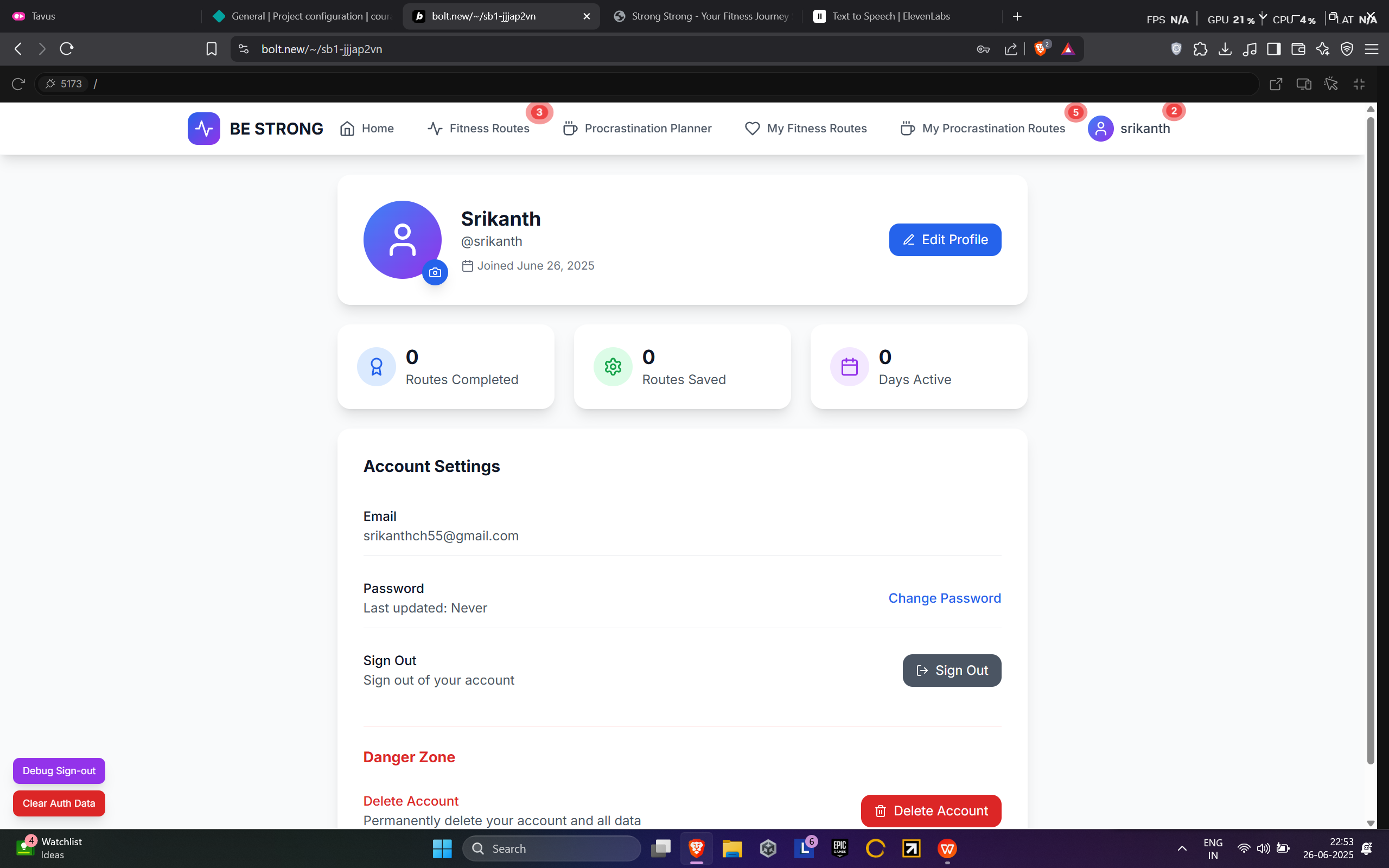Click the BE STRONG logo icon

pyautogui.click(x=204, y=128)
